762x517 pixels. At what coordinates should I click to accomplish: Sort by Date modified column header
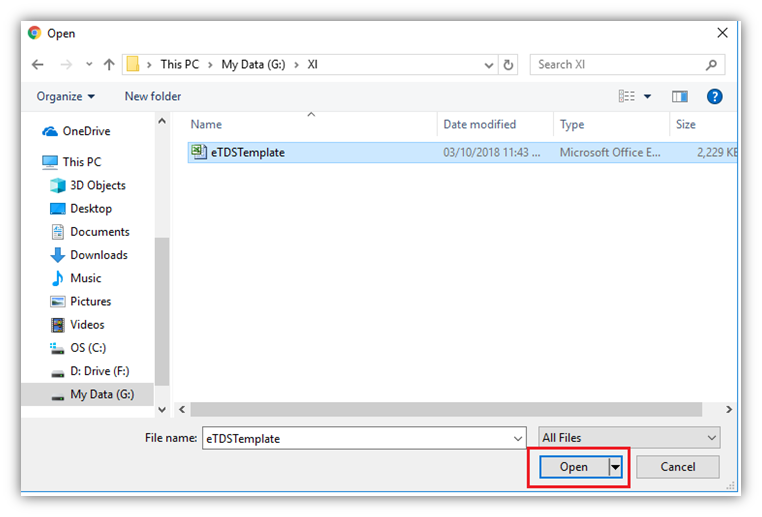click(480, 125)
